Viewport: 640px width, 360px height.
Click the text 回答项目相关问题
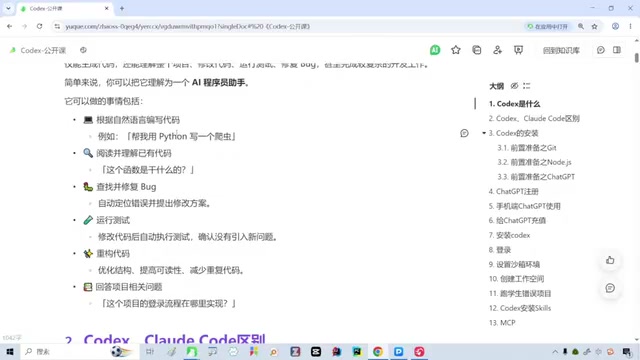point(129,287)
